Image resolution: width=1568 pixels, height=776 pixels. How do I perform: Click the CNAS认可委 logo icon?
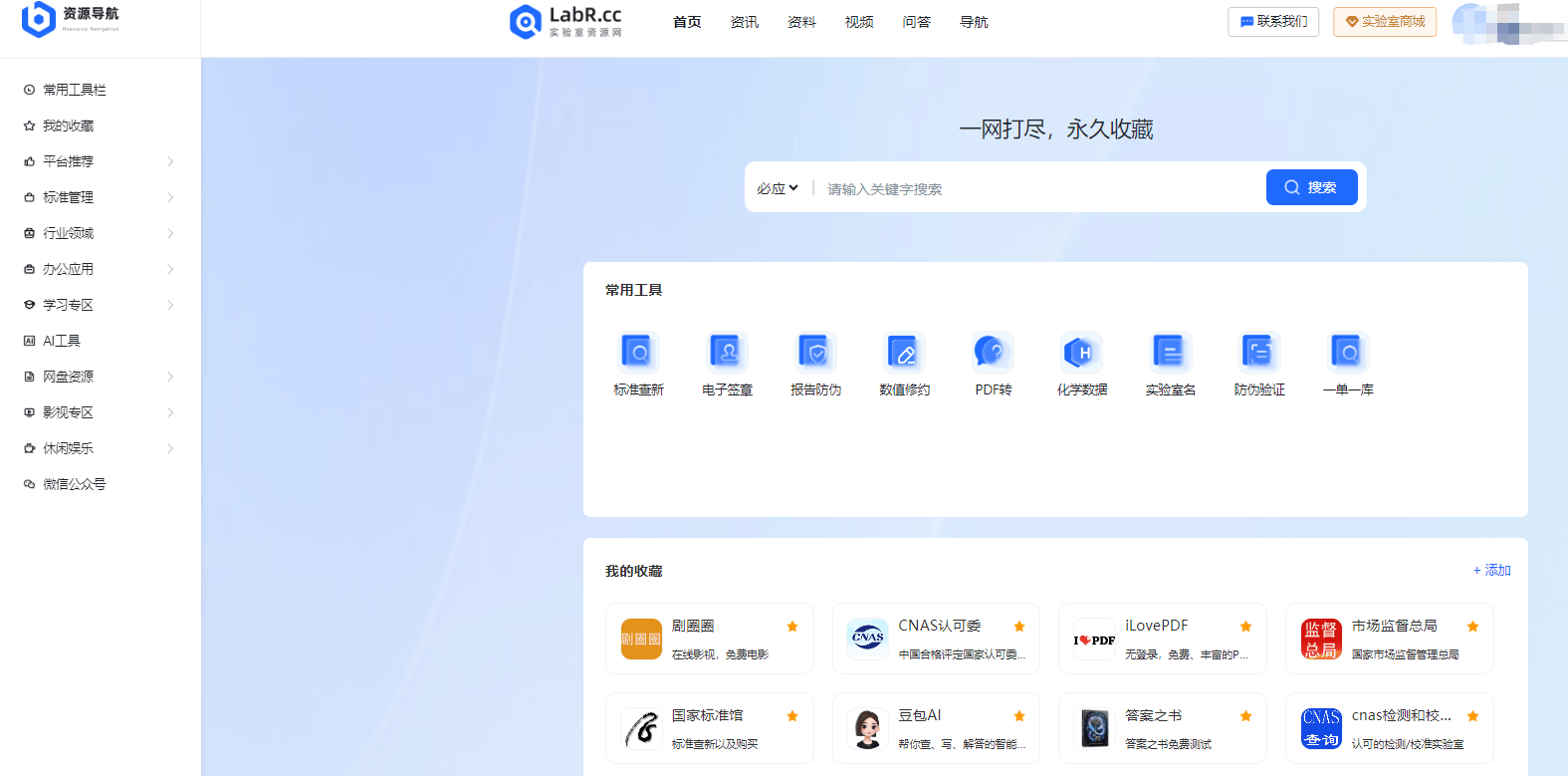[x=867, y=639]
